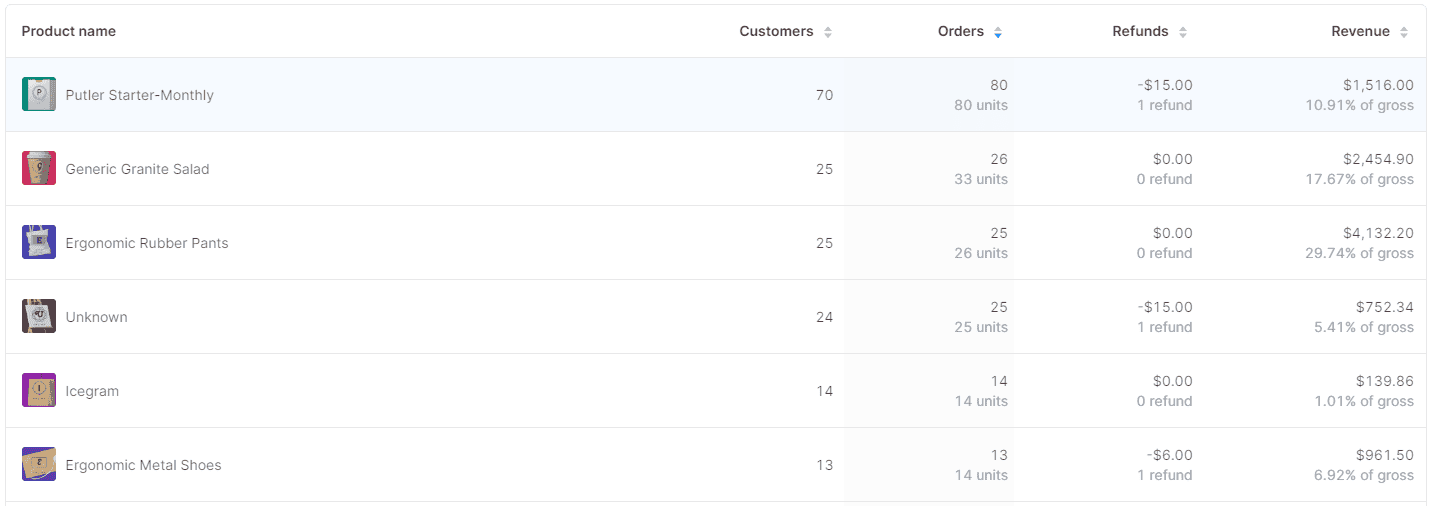Viewport: 1430px width, 506px height.
Task: Click the Orders column header label
Action: coord(961,31)
